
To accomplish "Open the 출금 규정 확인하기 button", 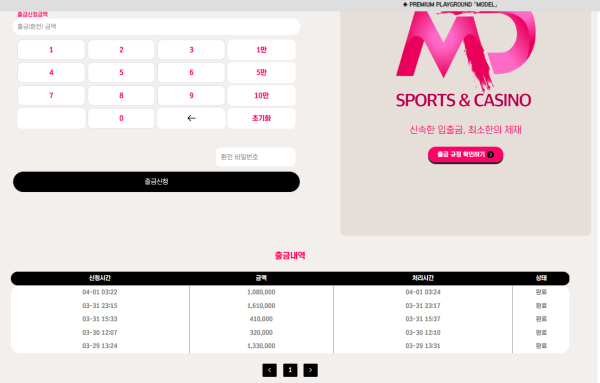I will click(465, 155).
